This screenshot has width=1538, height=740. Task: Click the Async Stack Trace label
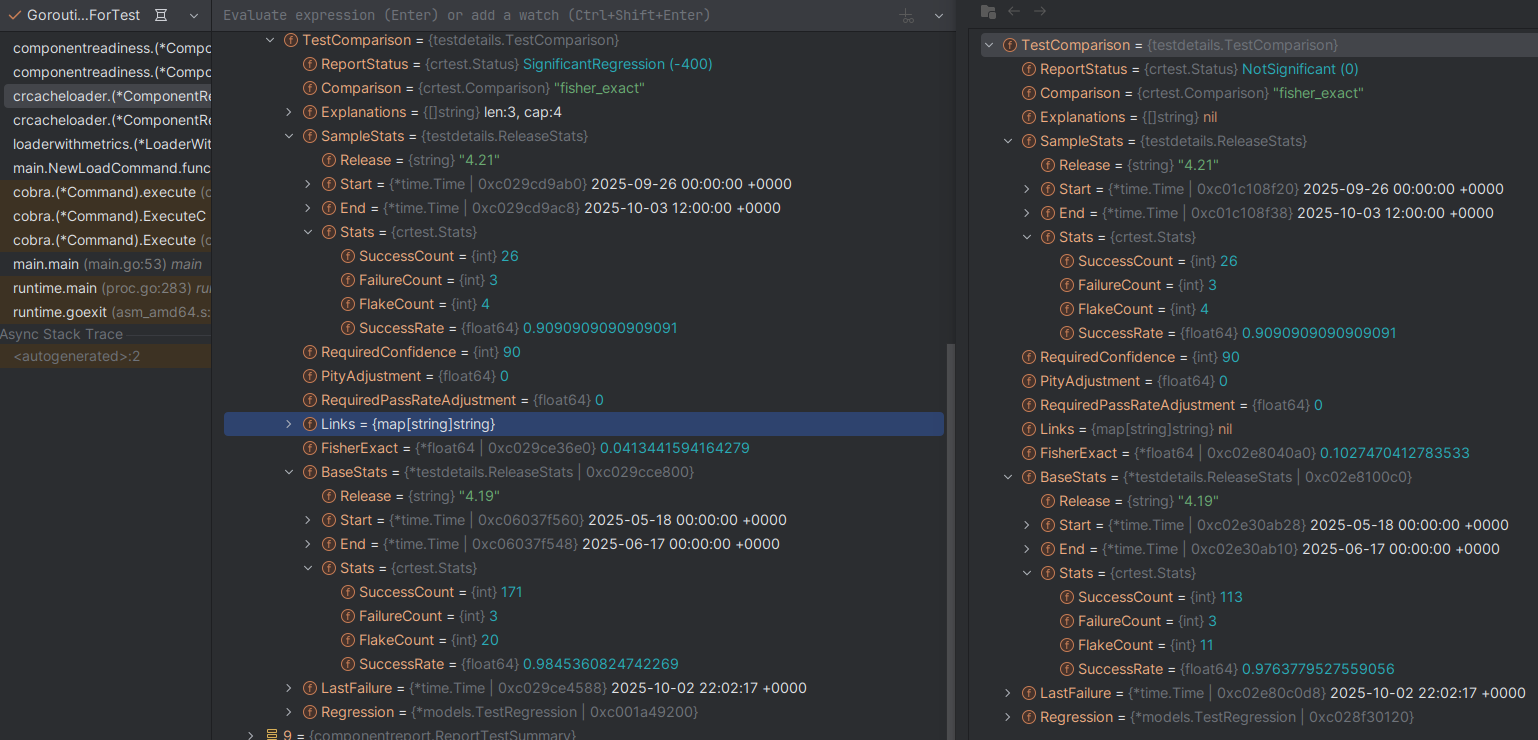[x=62, y=334]
